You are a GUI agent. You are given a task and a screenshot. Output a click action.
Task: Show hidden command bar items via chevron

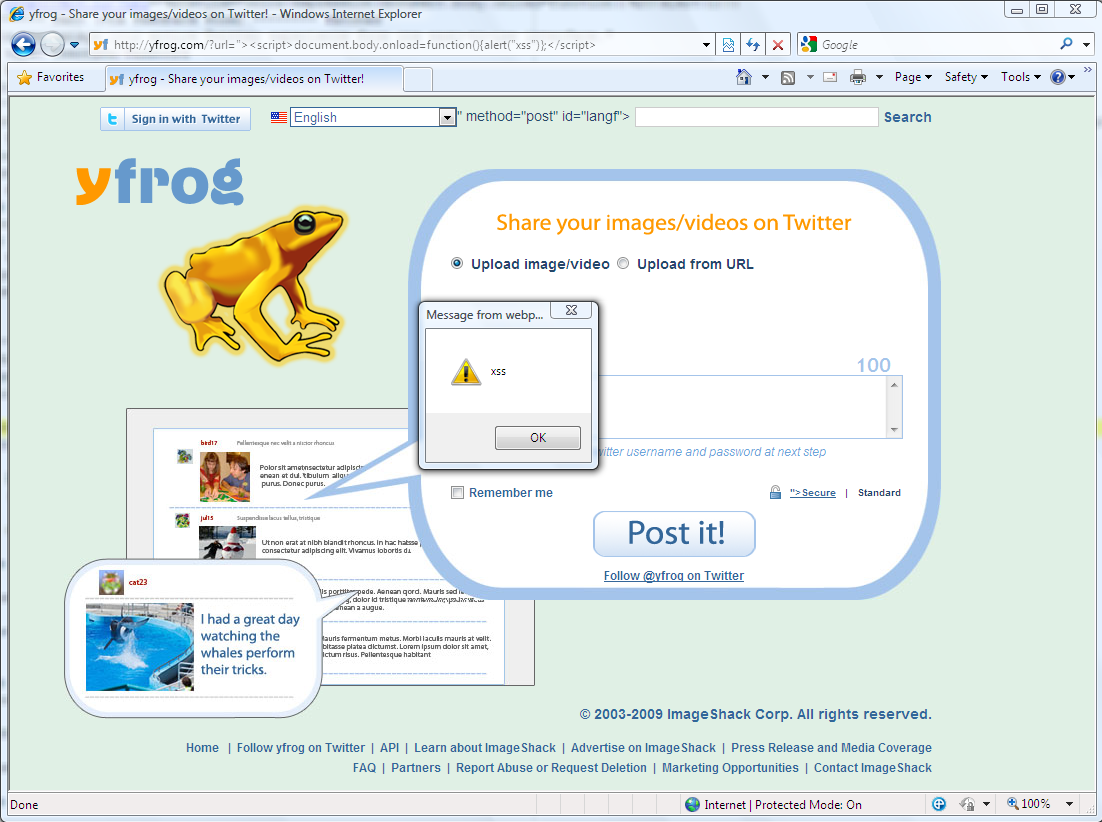coord(1088,70)
